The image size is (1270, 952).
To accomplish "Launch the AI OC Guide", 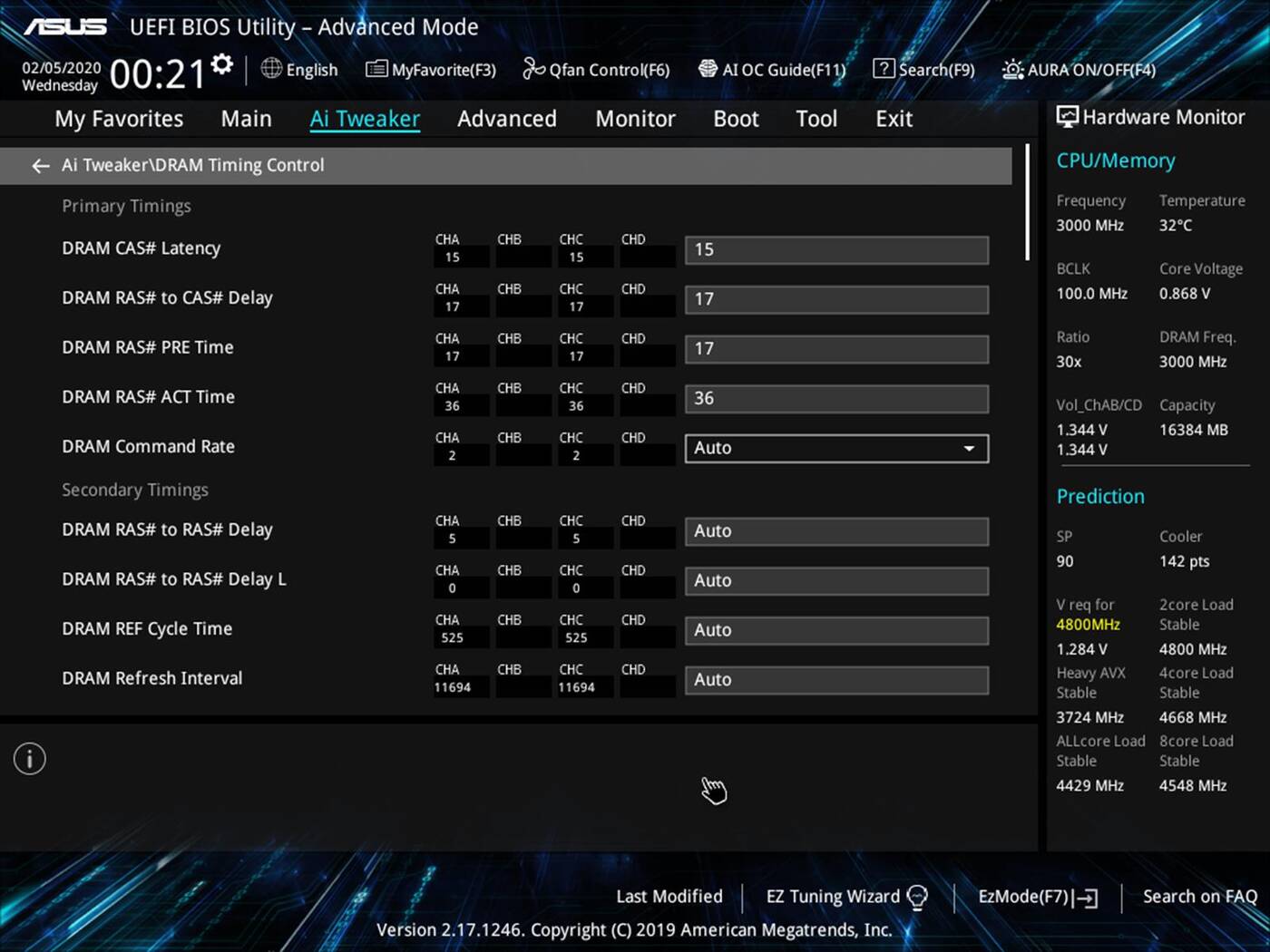I will pos(772,69).
